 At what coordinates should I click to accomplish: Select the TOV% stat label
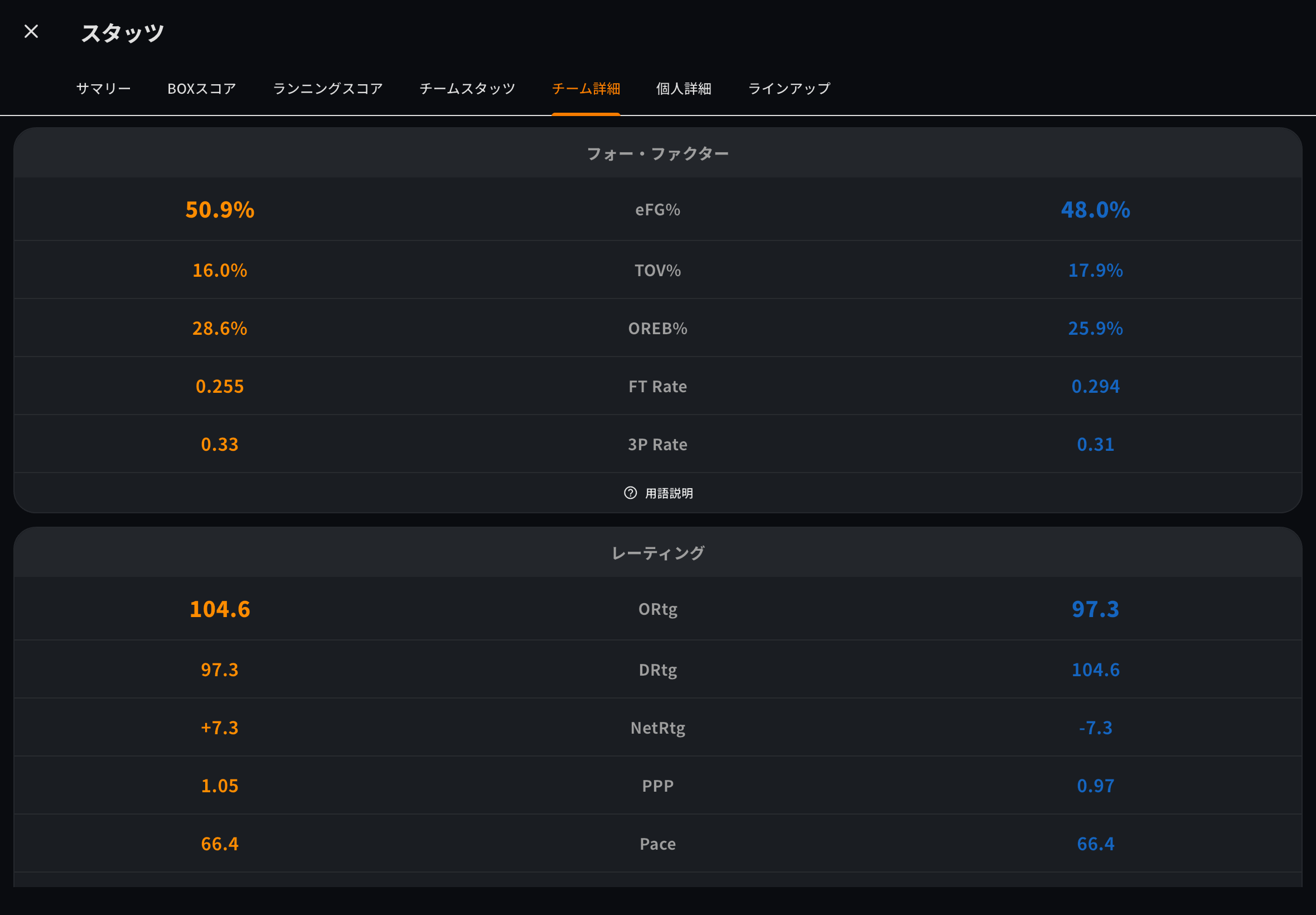coord(657,270)
